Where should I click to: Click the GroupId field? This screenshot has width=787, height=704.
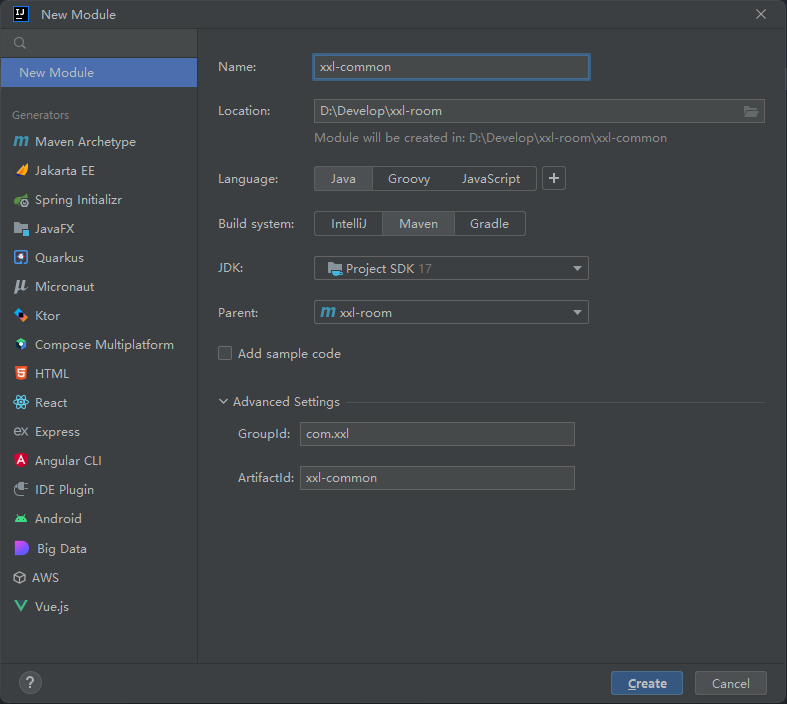[x=437, y=434]
